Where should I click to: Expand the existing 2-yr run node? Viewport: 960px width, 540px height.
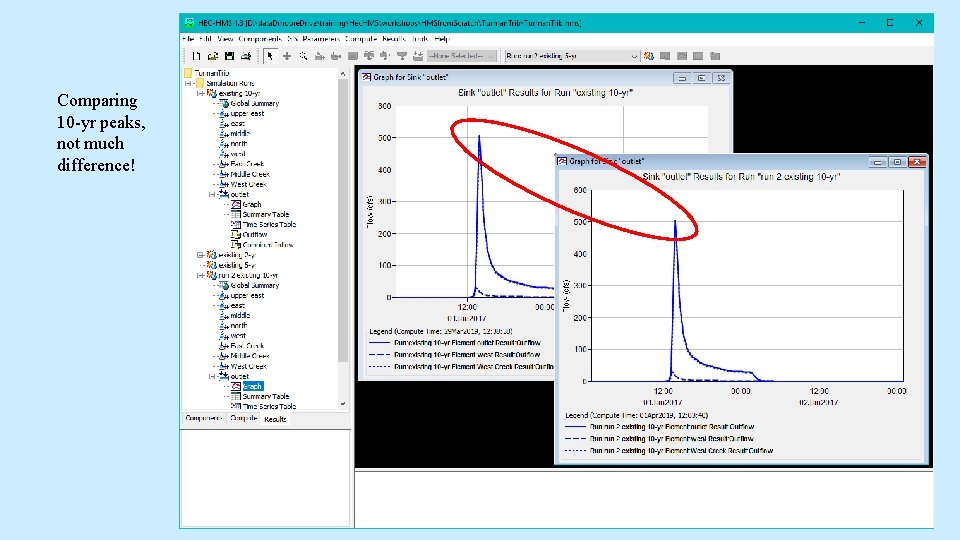(200, 255)
